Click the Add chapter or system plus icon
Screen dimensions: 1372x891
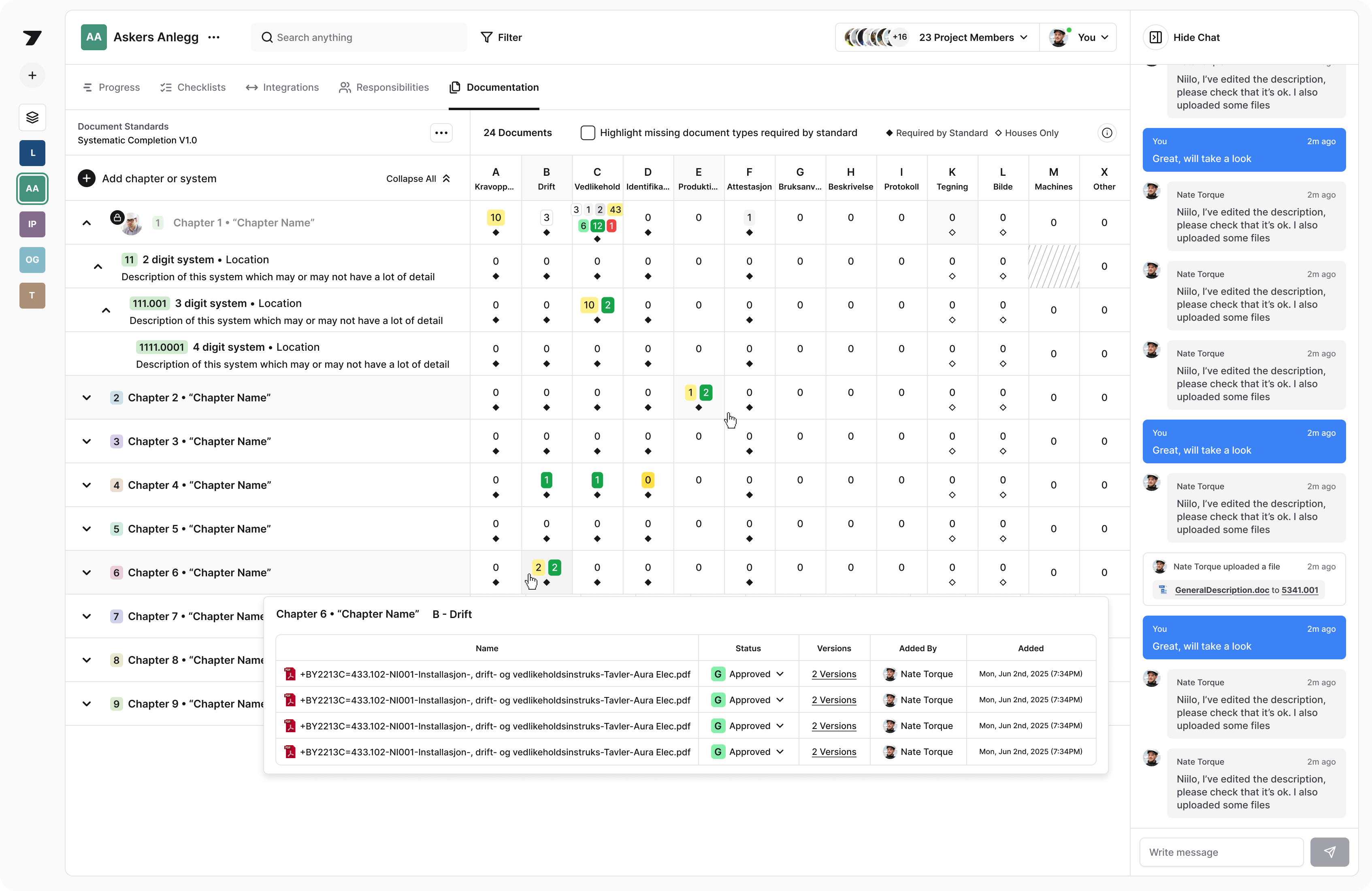87,178
